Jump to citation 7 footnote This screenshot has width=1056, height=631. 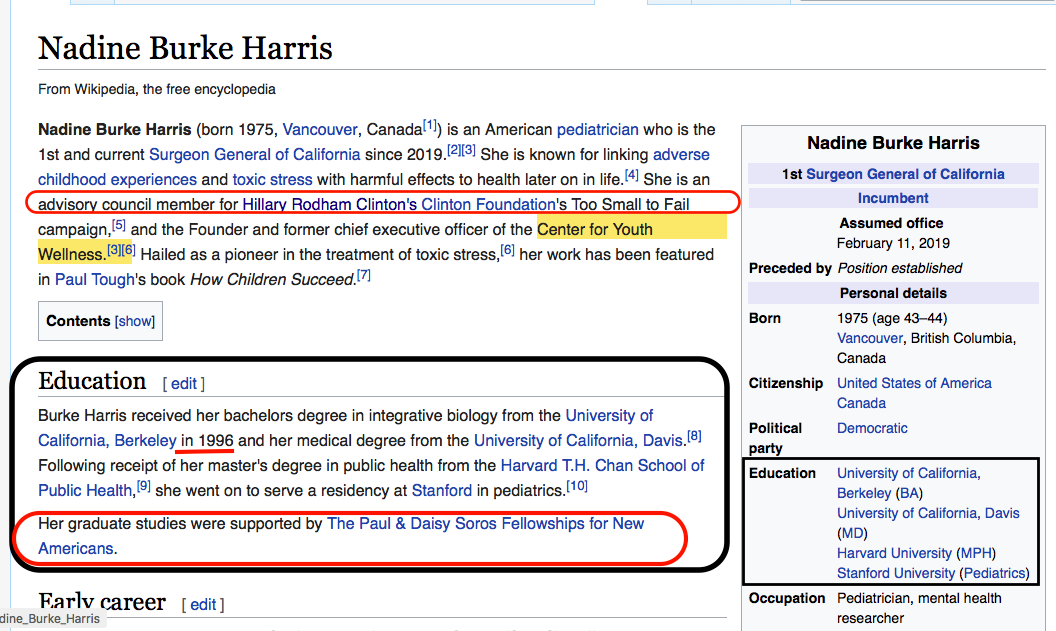click(363, 276)
